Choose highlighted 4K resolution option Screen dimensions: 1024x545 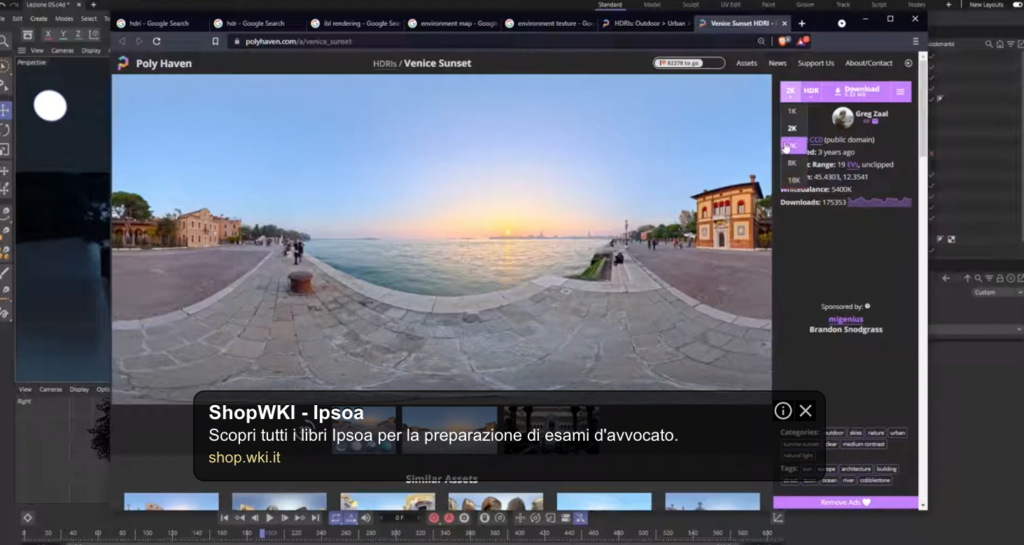coord(793,146)
